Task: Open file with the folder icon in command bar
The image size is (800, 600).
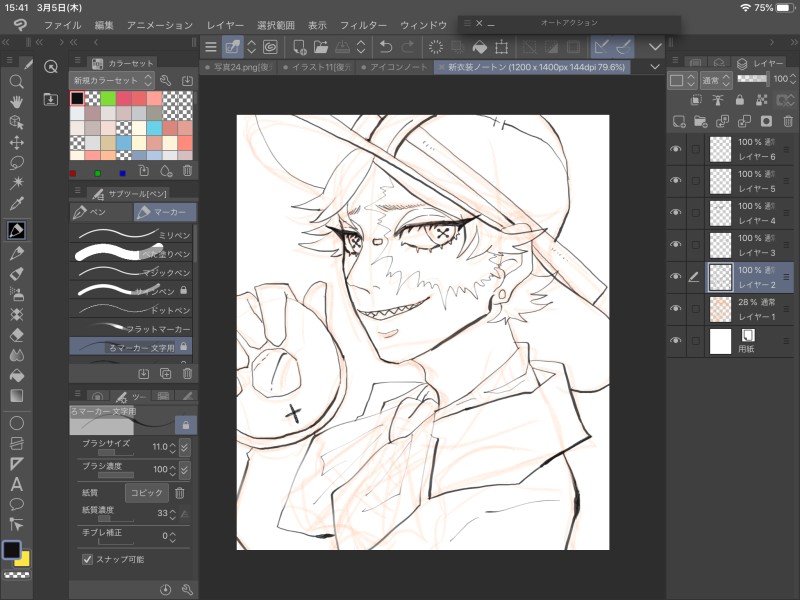Action: pyautogui.click(x=321, y=47)
